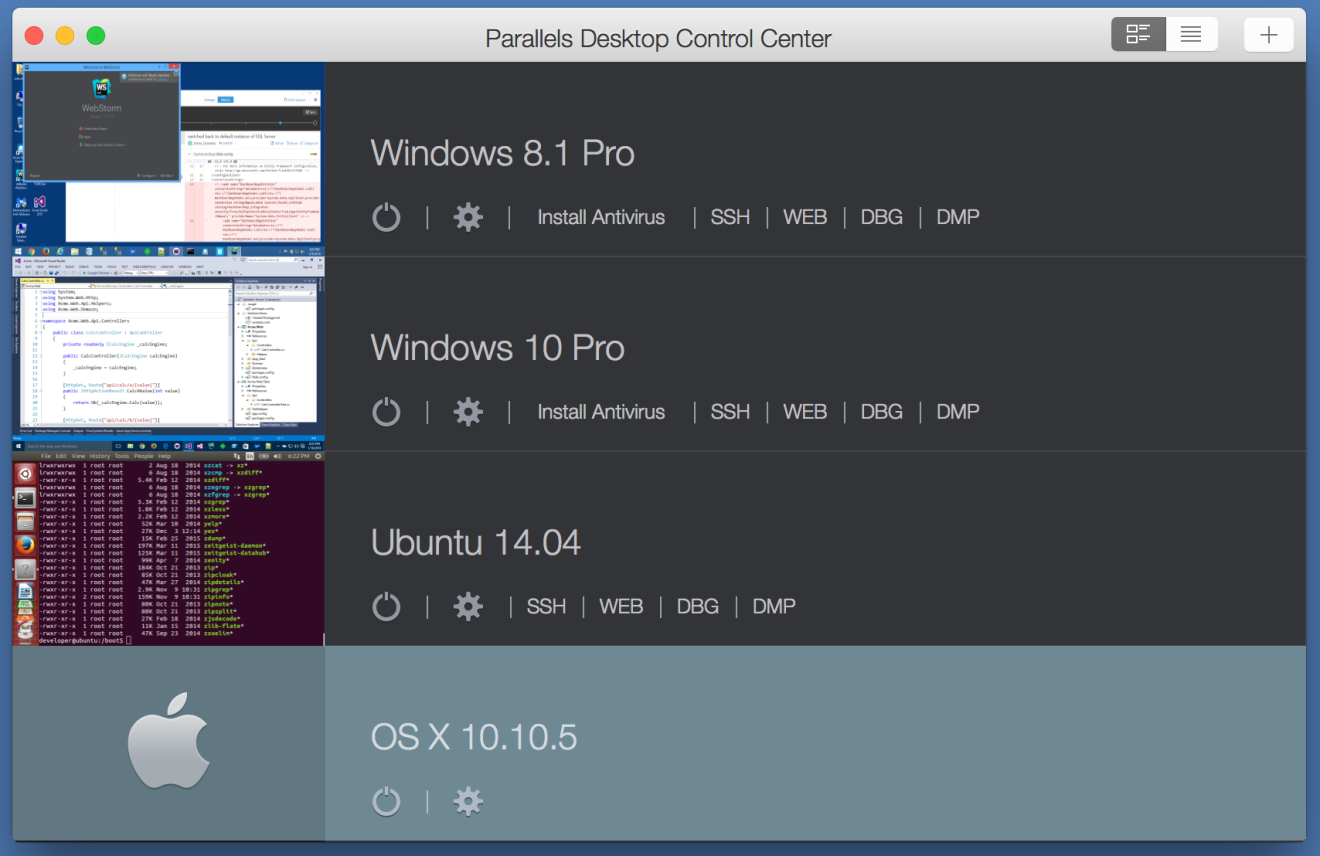
Task: Open settings gear for OS X 10.10.5
Action: (x=468, y=801)
